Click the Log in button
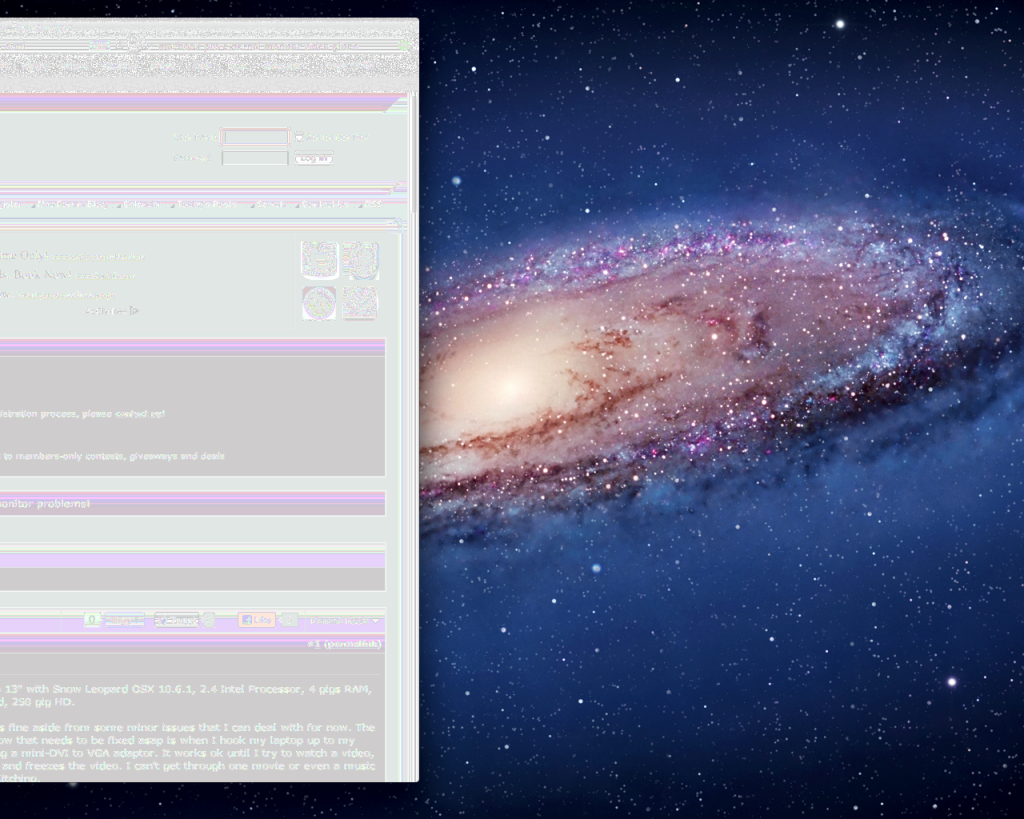This screenshot has width=1024, height=819. pos(313,158)
